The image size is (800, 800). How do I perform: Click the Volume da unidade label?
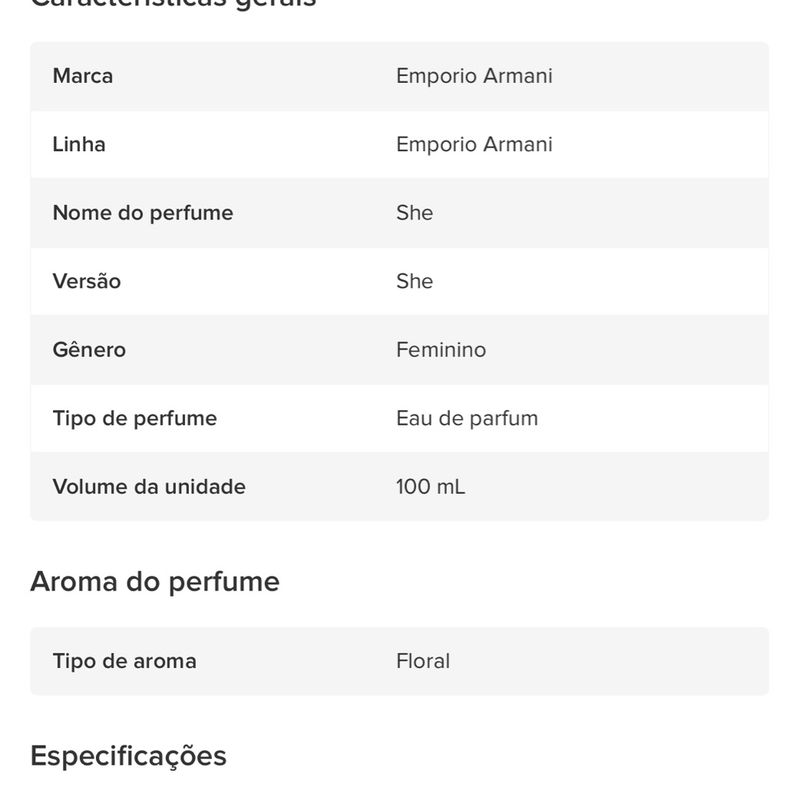149,487
